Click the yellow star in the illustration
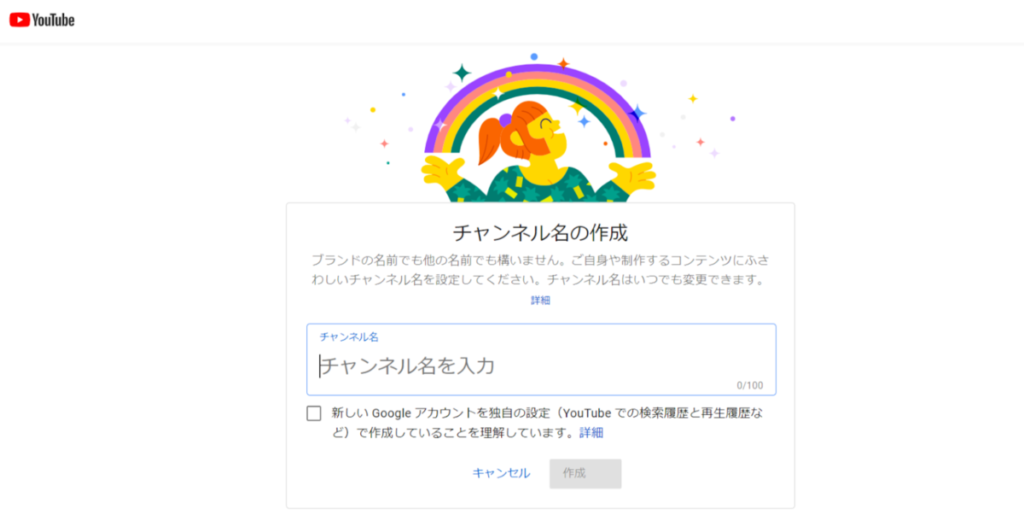Screen dimensions: 1024x515 692,98
